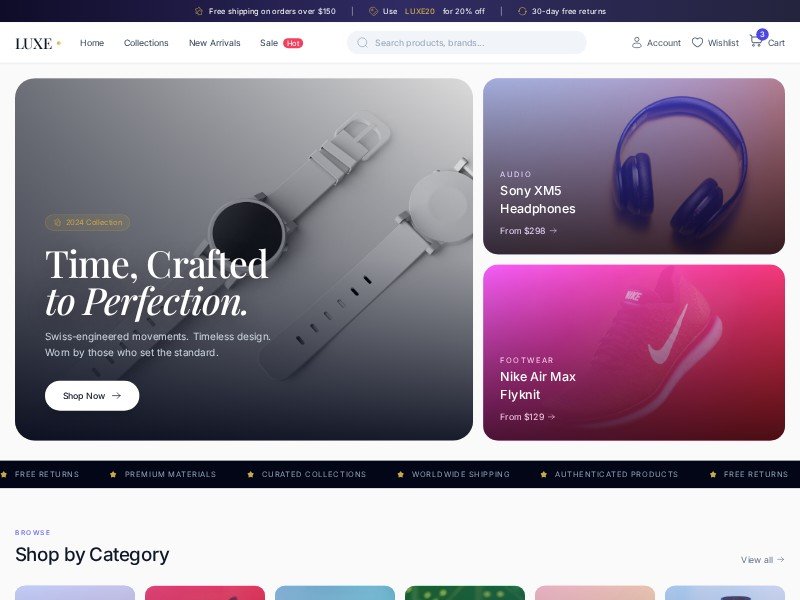Click the arrow beside From $298
Image resolution: width=800 pixels, height=600 pixels.
point(553,231)
